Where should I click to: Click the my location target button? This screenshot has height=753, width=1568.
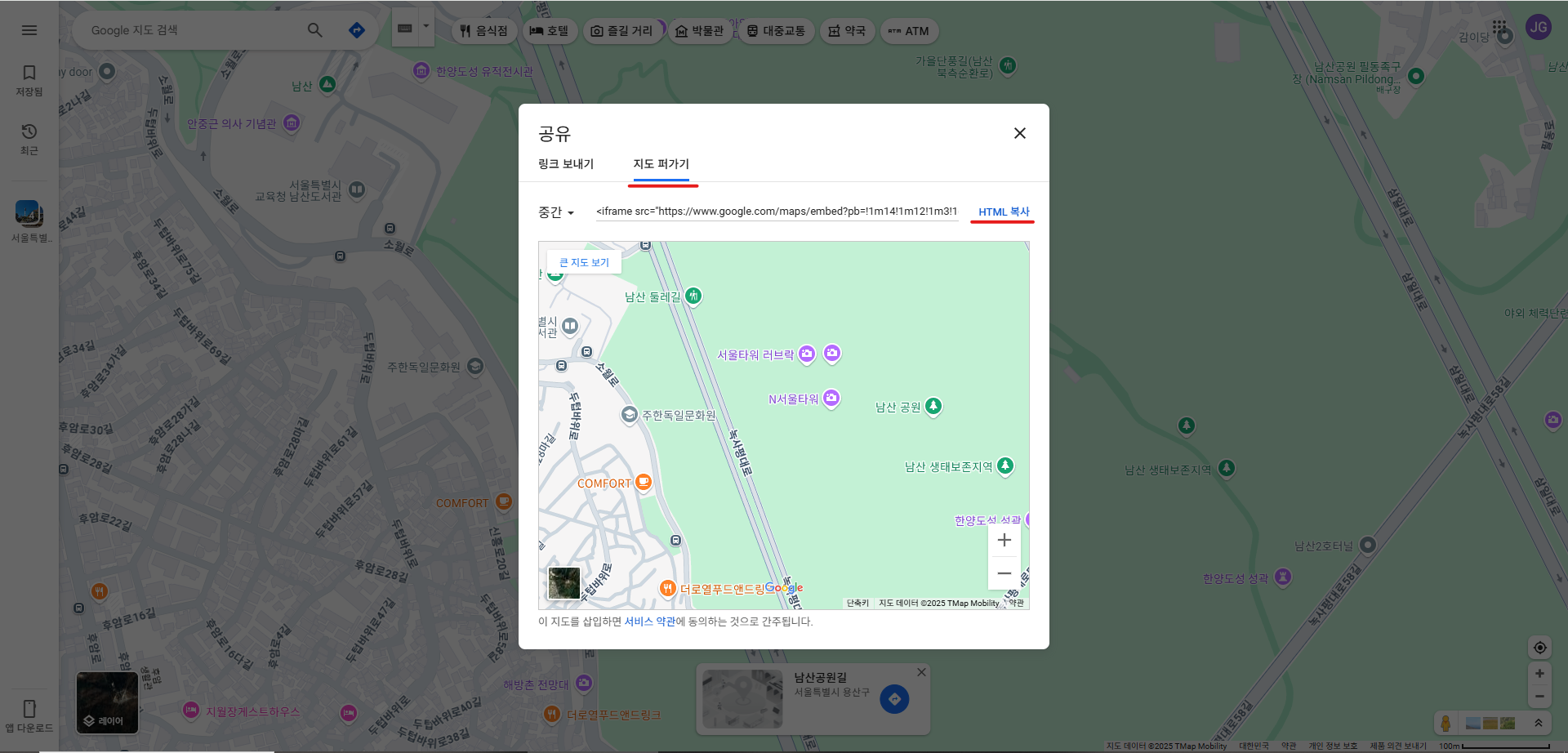click(x=1539, y=648)
